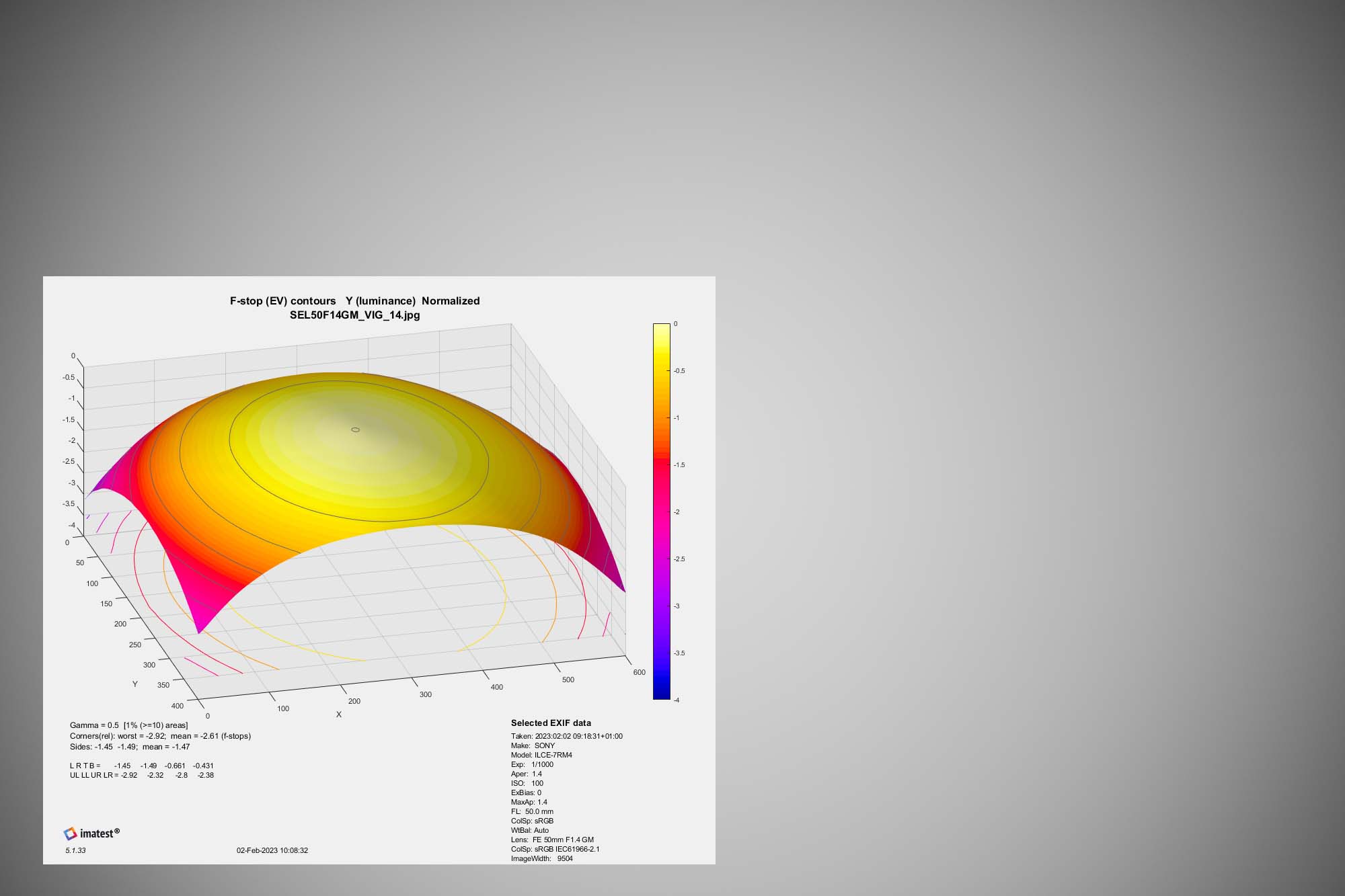Click the Y axis label
Image resolution: width=1345 pixels, height=896 pixels.
click(x=135, y=684)
